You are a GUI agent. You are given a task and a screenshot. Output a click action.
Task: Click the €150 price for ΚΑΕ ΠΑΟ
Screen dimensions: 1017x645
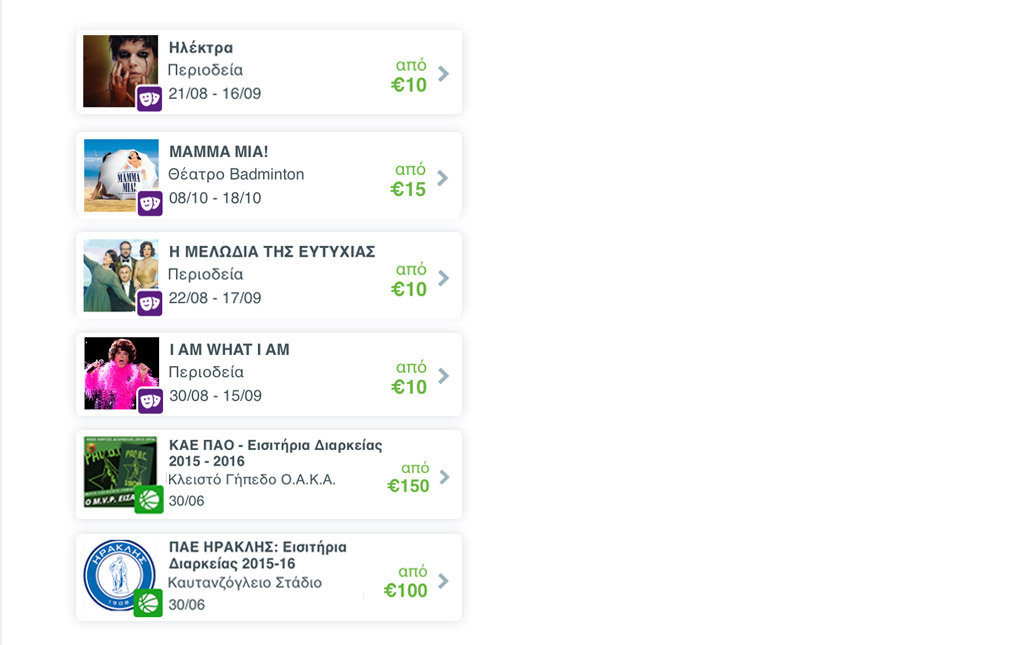tap(408, 486)
